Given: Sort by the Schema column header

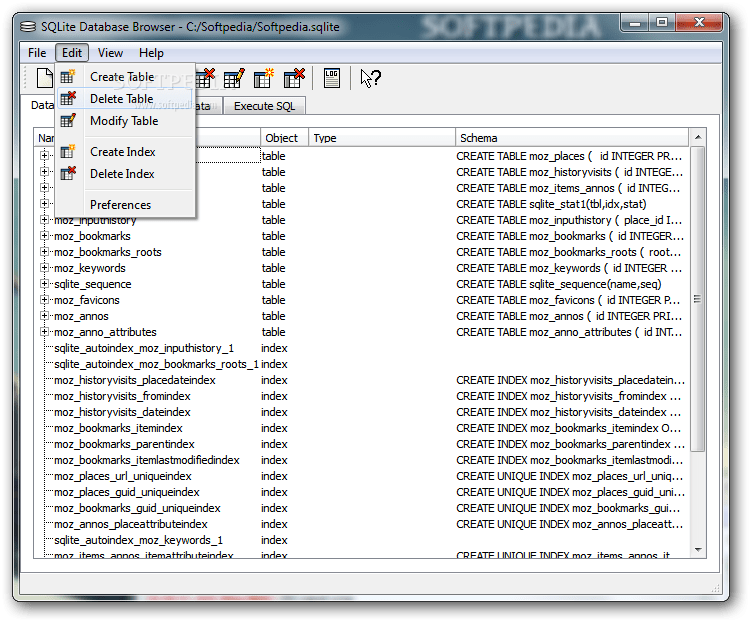Looking at the screenshot, I should [x=572, y=138].
